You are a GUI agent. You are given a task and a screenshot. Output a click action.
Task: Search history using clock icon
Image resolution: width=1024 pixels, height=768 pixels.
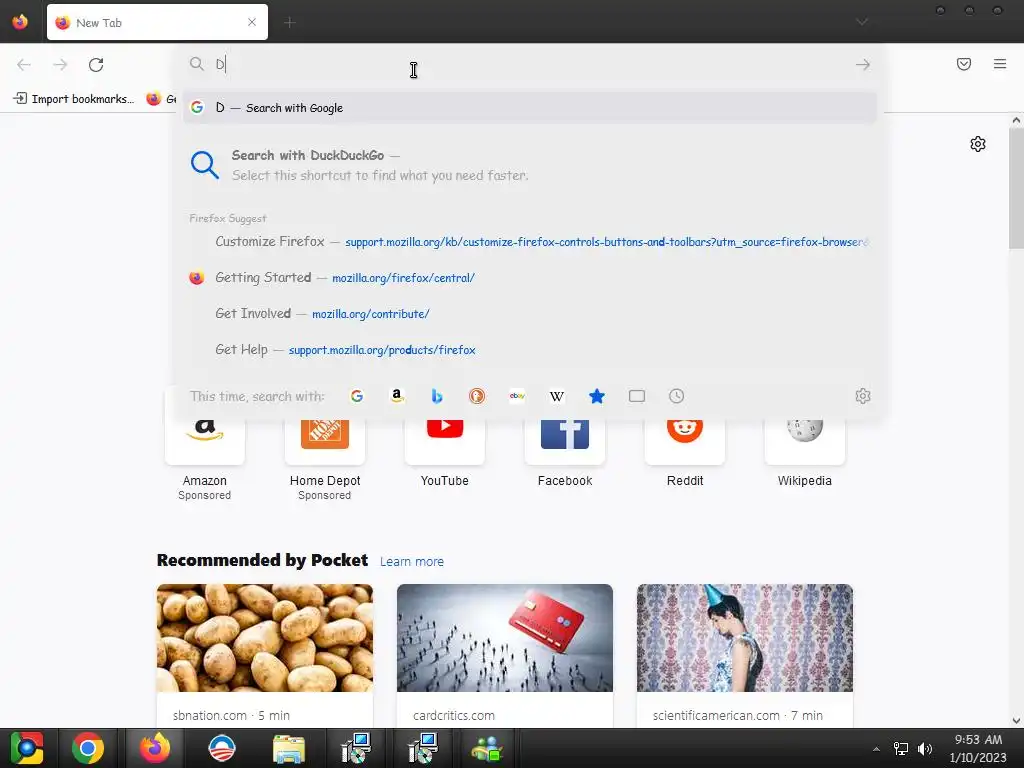(677, 396)
